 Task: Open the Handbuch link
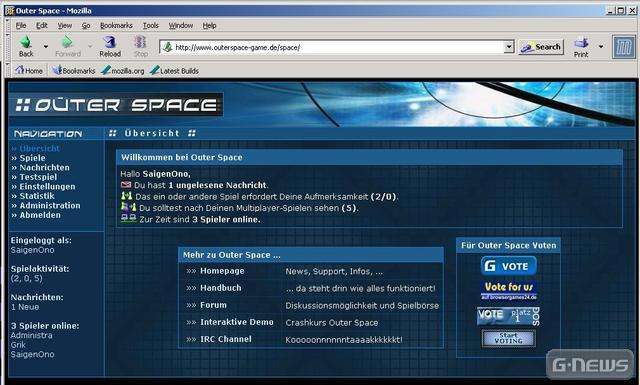point(220,288)
